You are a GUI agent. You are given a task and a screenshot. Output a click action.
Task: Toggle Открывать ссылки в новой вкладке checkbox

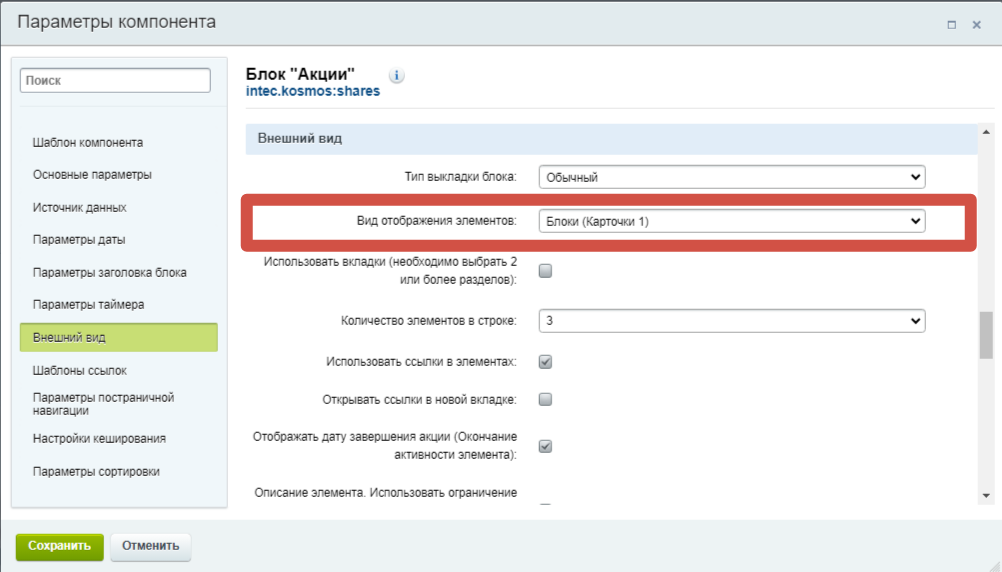pyautogui.click(x=545, y=399)
